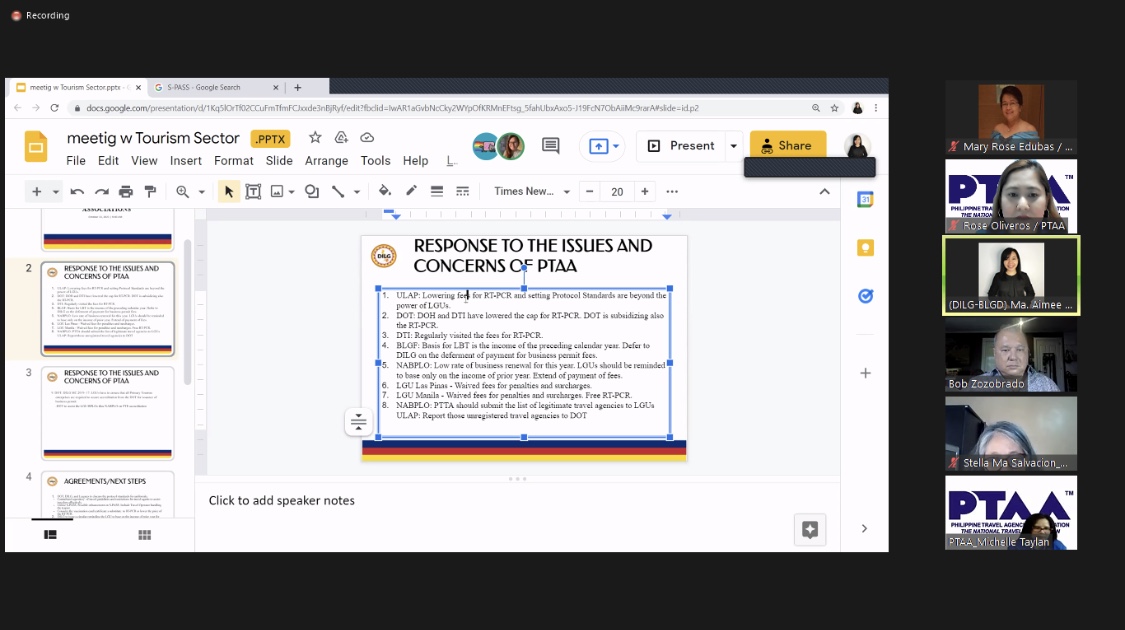Viewport: 1125px width, 630px height.
Task: Click the Present button
Action: click(x=682, y=146)
